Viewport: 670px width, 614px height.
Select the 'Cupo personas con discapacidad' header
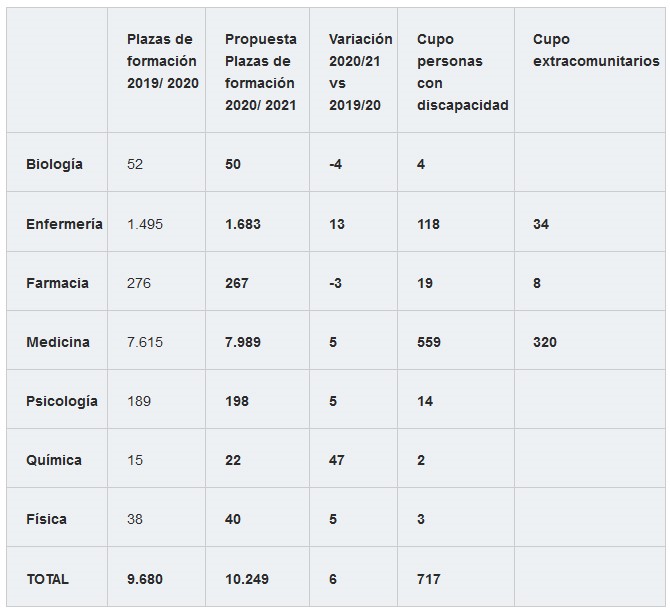[x=462, y=72]
